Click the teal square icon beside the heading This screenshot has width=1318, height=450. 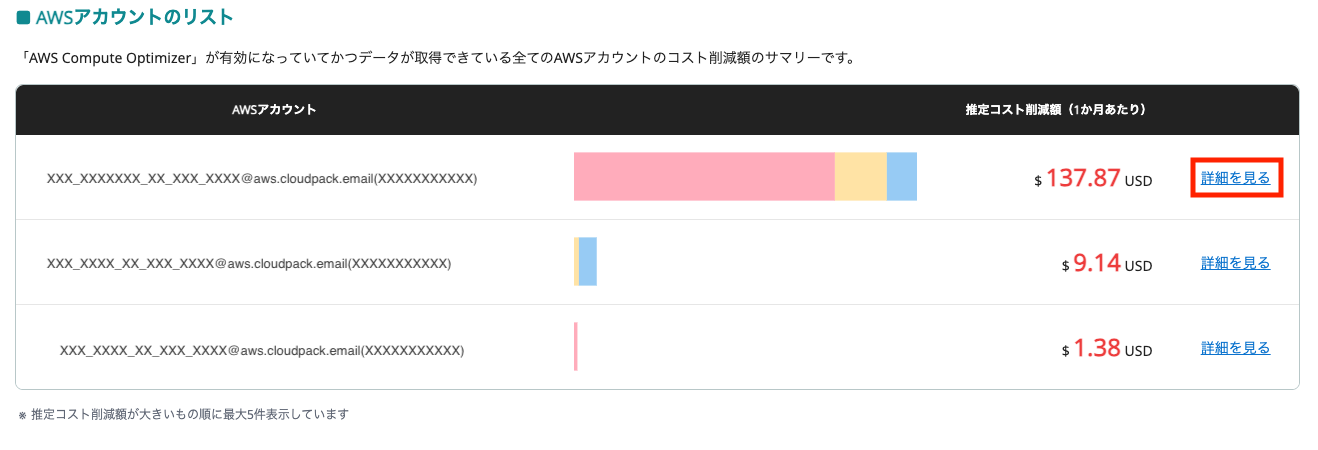coord(23,17)
